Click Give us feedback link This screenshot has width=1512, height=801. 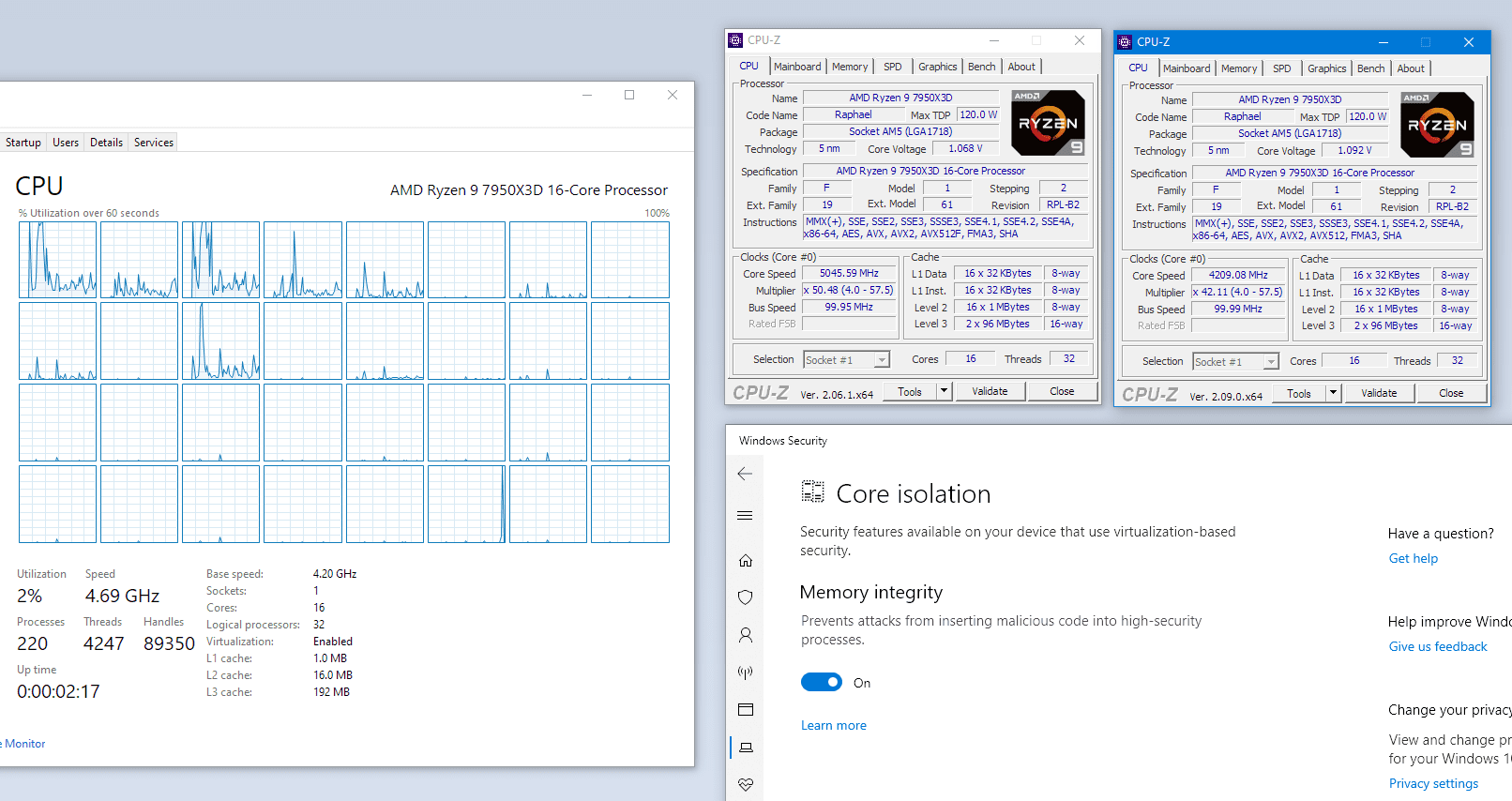[x=1438, y=646]
